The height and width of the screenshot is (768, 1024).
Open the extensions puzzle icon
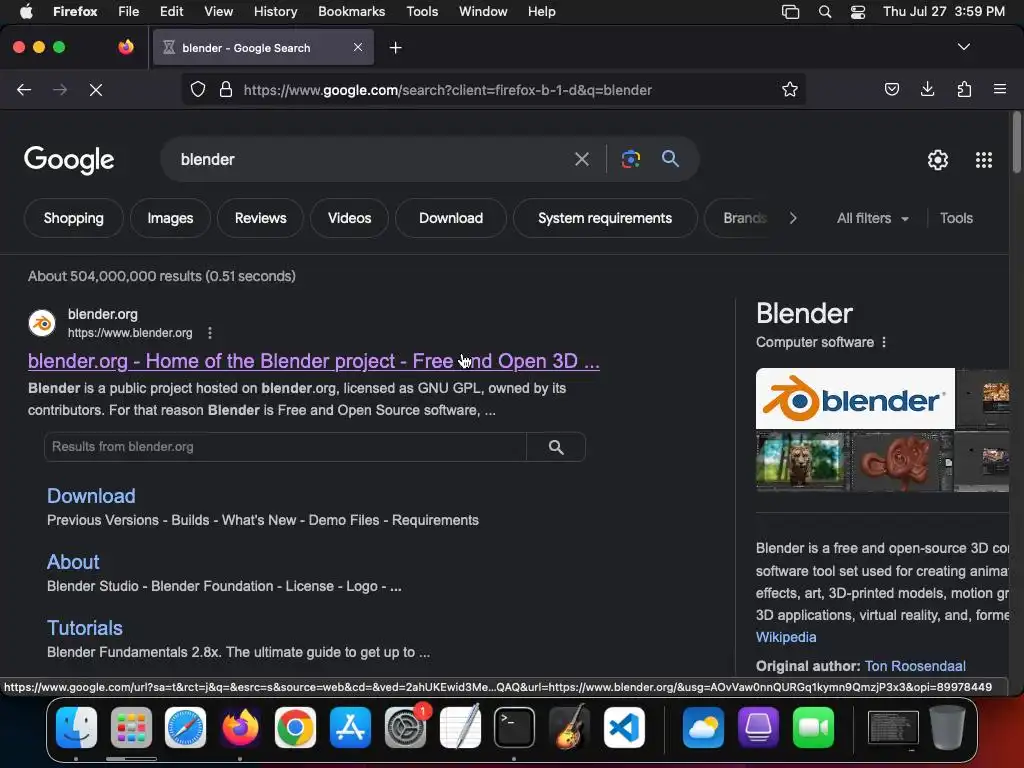click(x=964, y=89)
